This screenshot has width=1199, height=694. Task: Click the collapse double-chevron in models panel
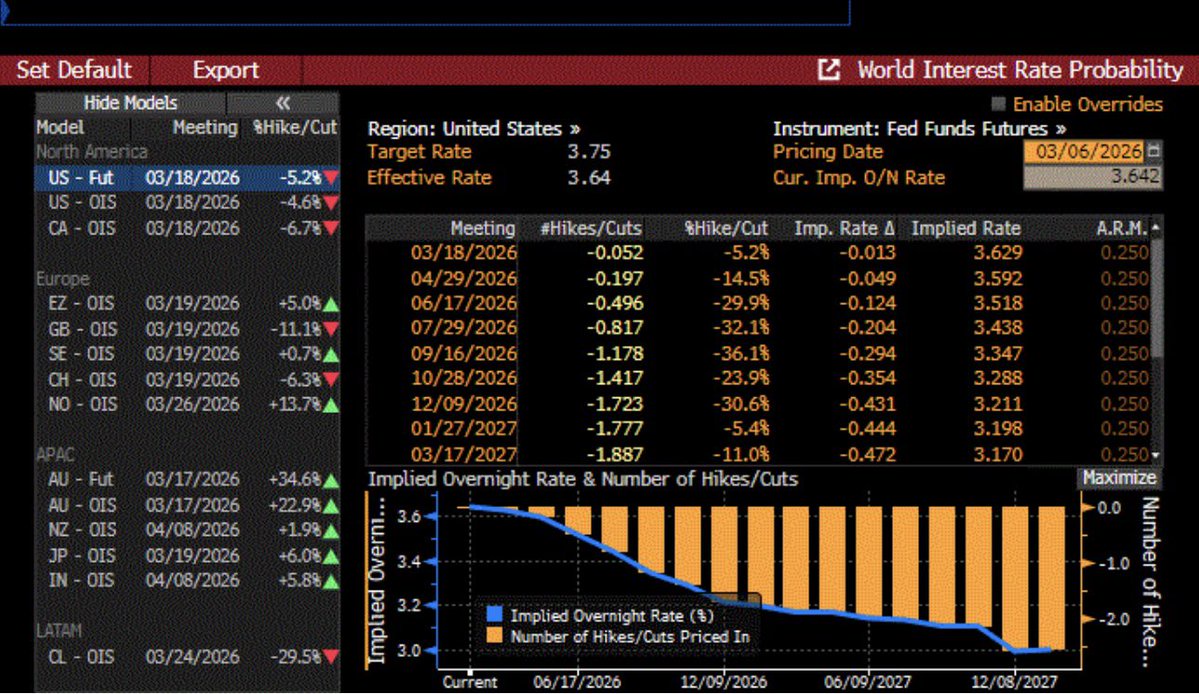click(x=282, y=103)
